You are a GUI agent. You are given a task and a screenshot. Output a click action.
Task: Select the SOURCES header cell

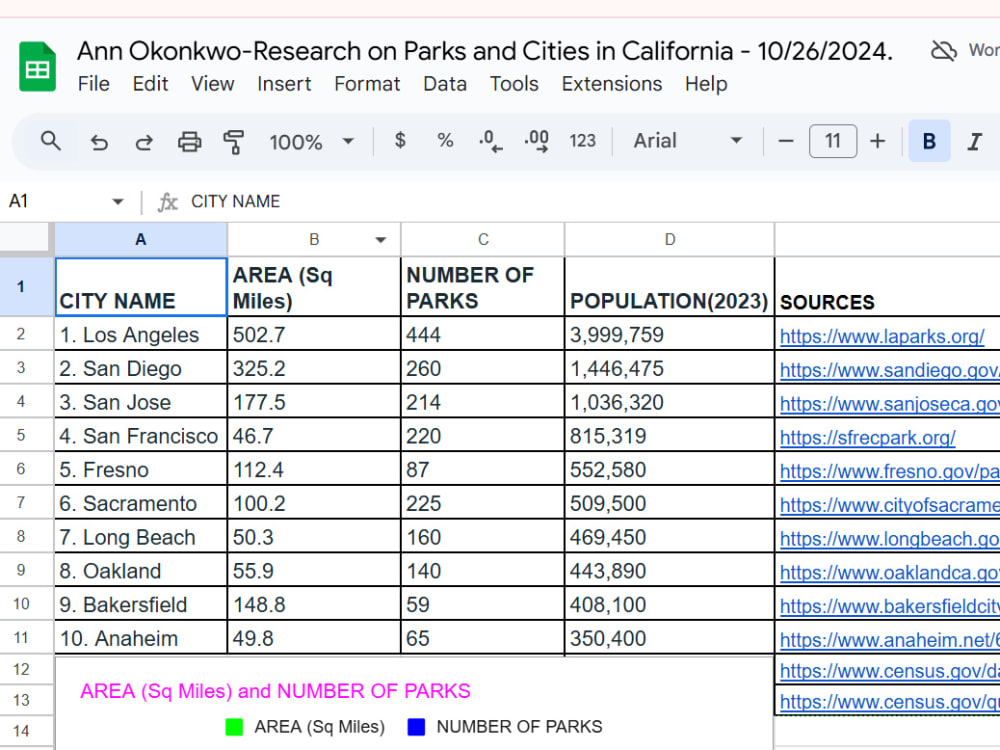click(888, 287)
